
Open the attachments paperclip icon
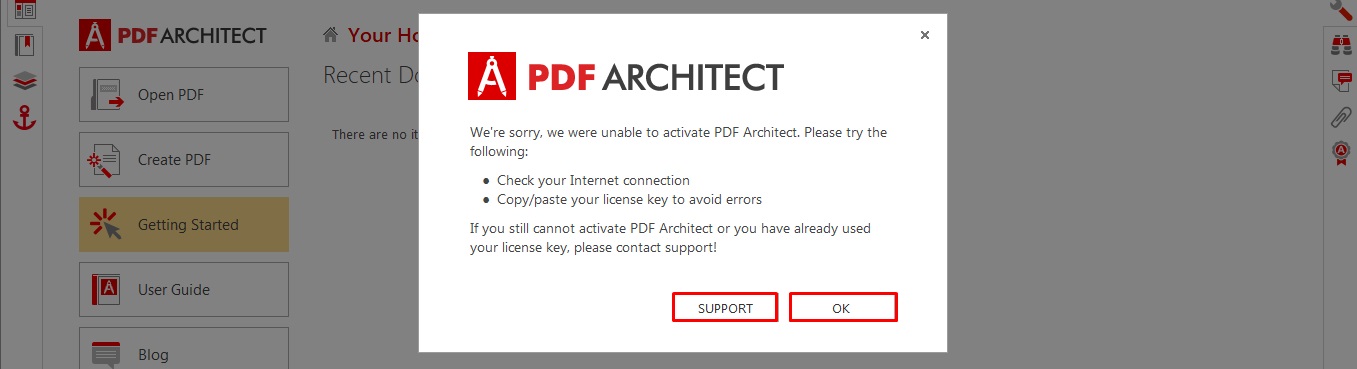[x=1341, y=118]
